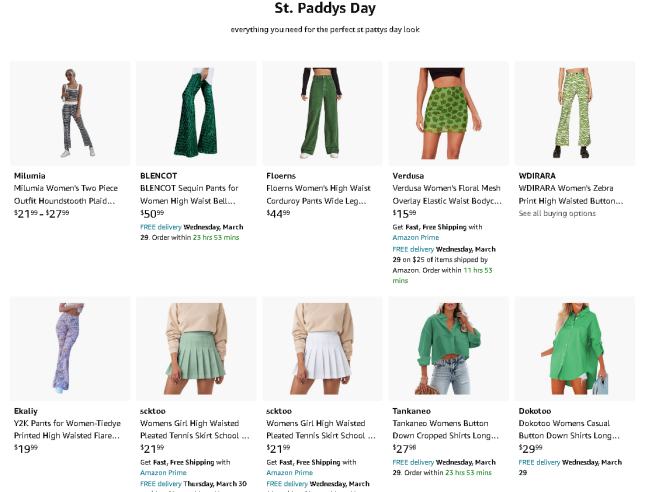Screen dimensions: 645x492
Task: Click the white pleated tennis skirt photo
Action: coord(322,348)
